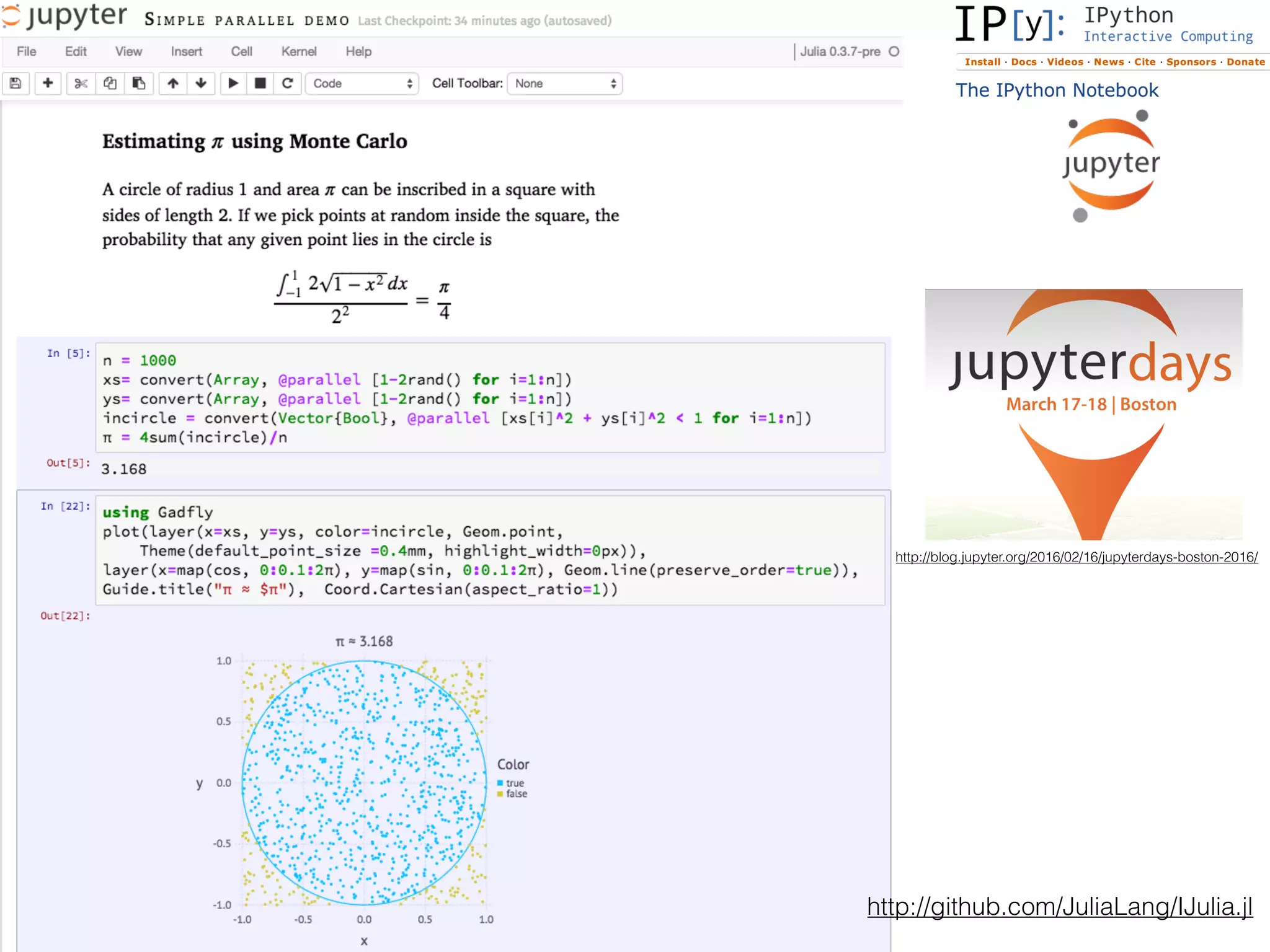Click the Last Checkpoint autosaved text
The image size is (1270, 952).
pos(484,20)
